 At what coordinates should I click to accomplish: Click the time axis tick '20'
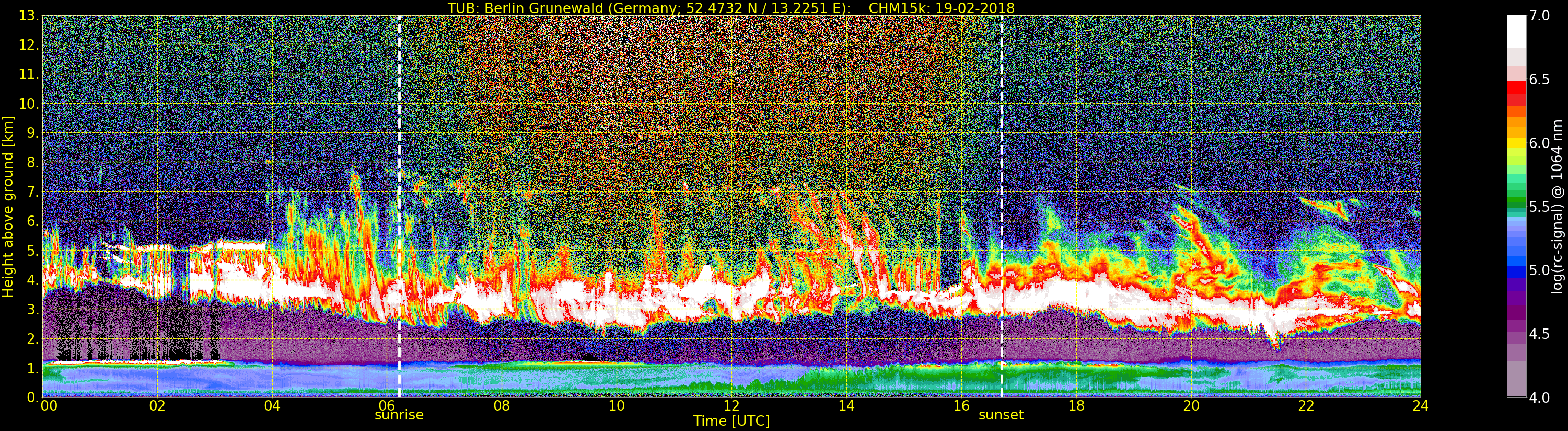[x=1191, y=406]
